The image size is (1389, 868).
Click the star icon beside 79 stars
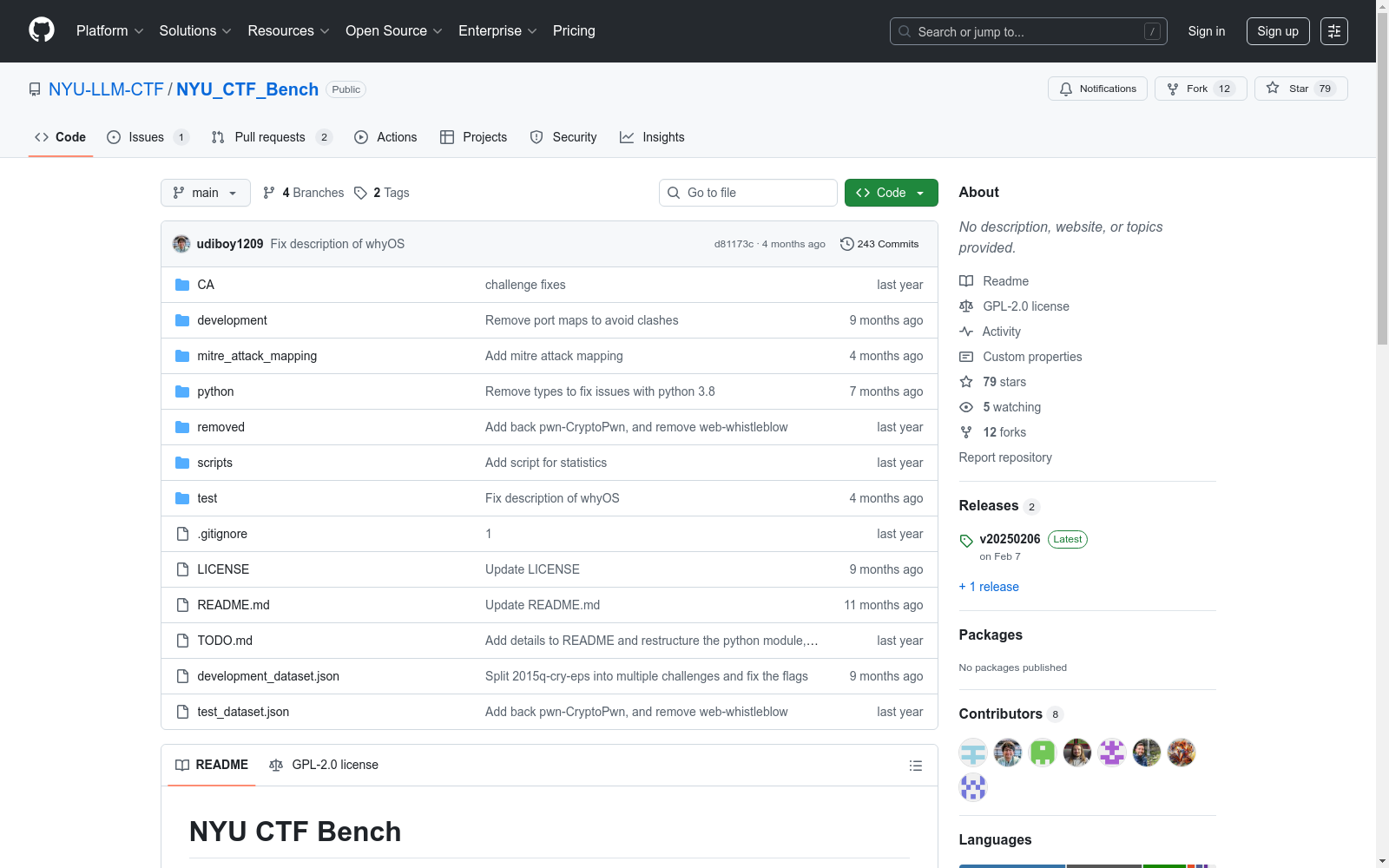pos(966,382)
